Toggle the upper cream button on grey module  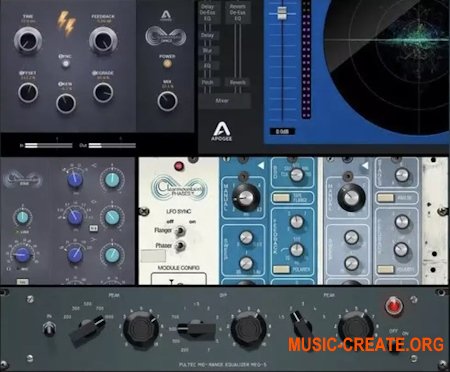coord(386,198)
